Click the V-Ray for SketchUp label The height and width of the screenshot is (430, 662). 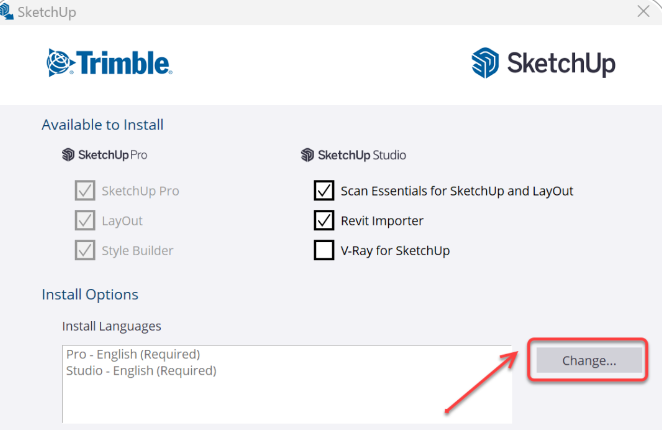pyautogui.click(x=395, y=250)
